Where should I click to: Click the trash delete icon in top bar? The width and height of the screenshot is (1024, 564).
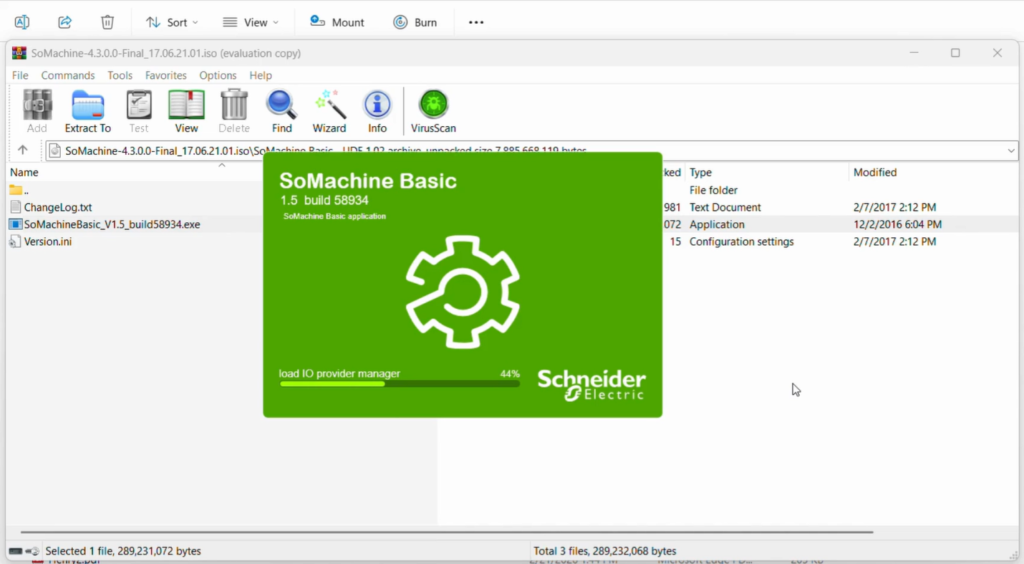click(x=107, y=22)
